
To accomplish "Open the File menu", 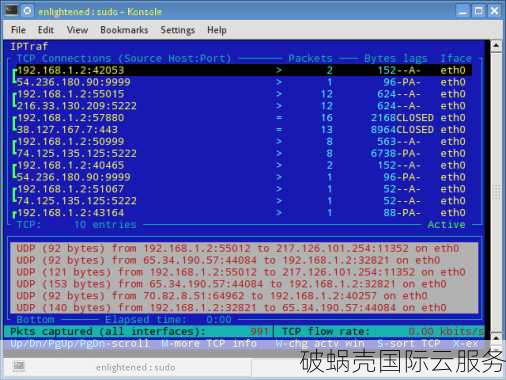I will click(18, 30).
